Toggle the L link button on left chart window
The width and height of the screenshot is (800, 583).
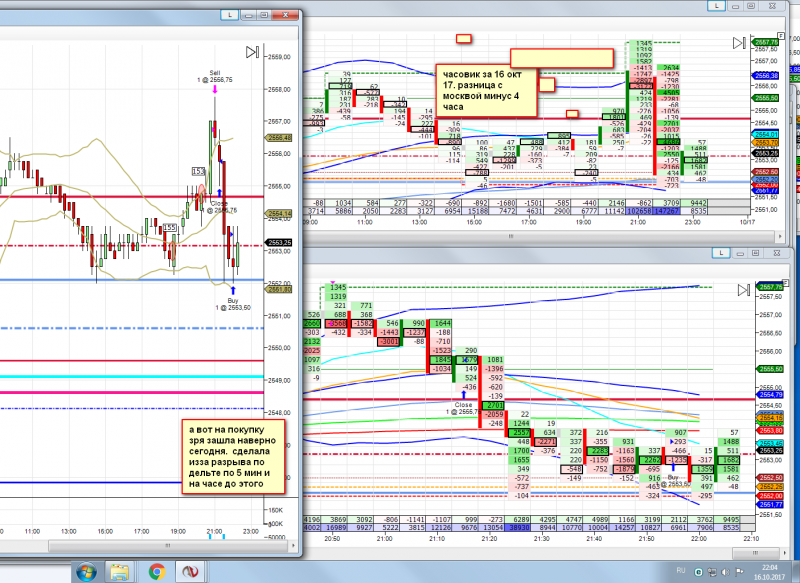(x=230, y=15)
